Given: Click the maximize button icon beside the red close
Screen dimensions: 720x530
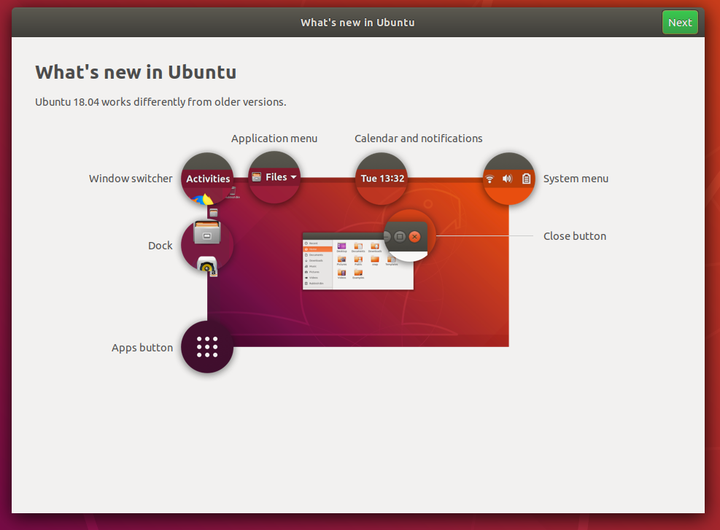Looking at the screenshot, I should [x=399, y=237].
